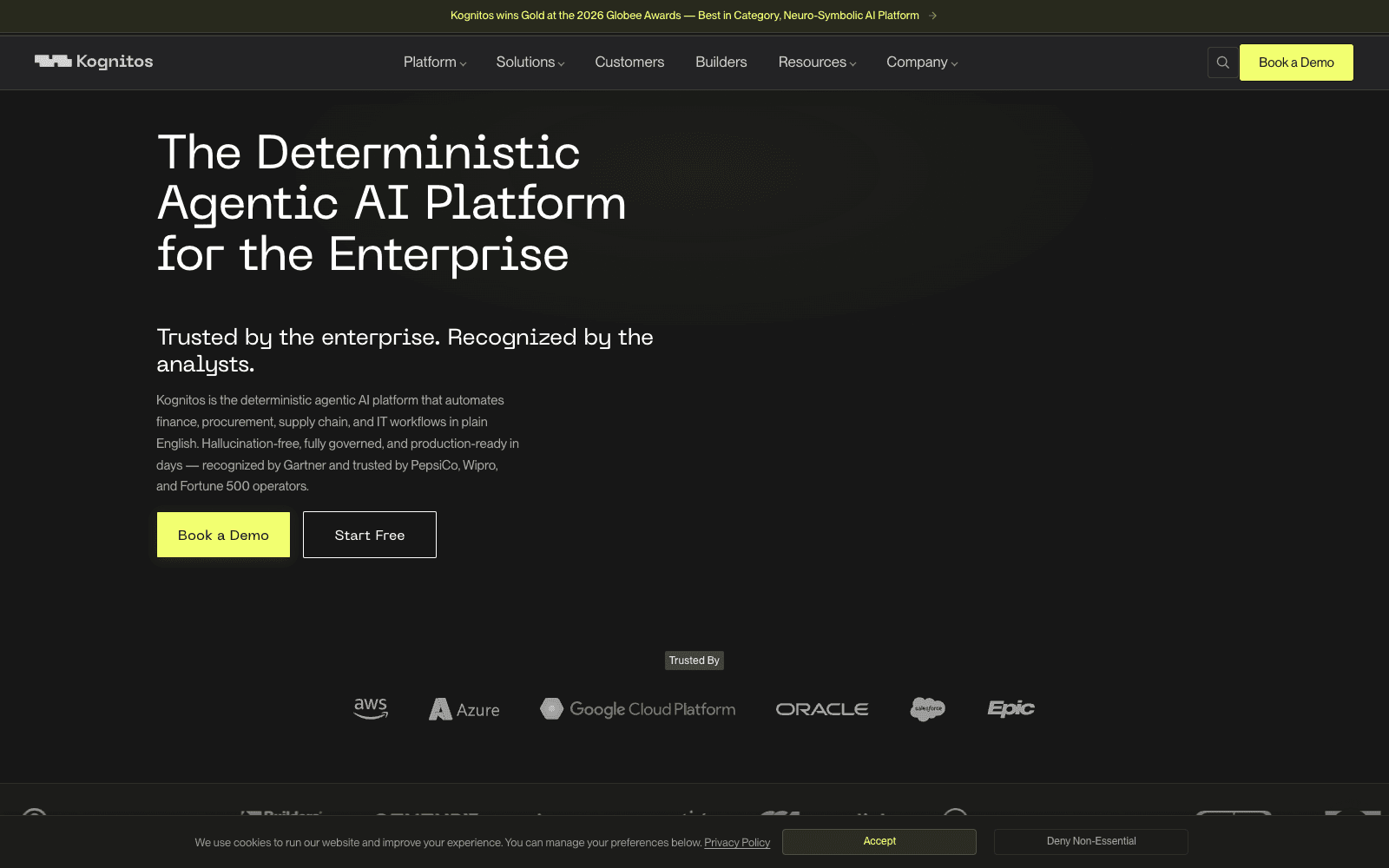1389x868 pixels.
Task: Click the Kognitos logo in the header
Action: click(94, 62)
